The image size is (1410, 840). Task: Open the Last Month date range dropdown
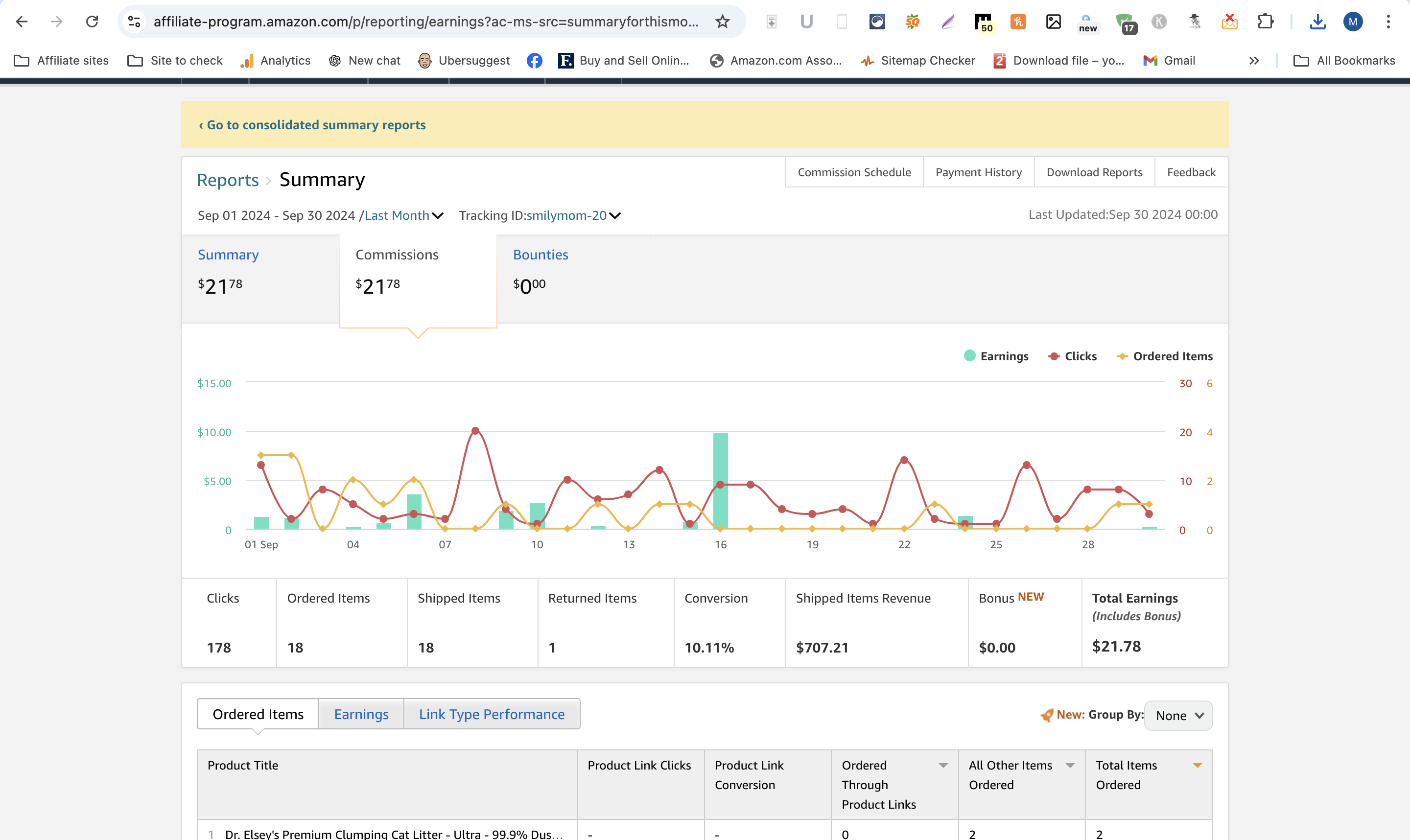click(x=404, y=215)
